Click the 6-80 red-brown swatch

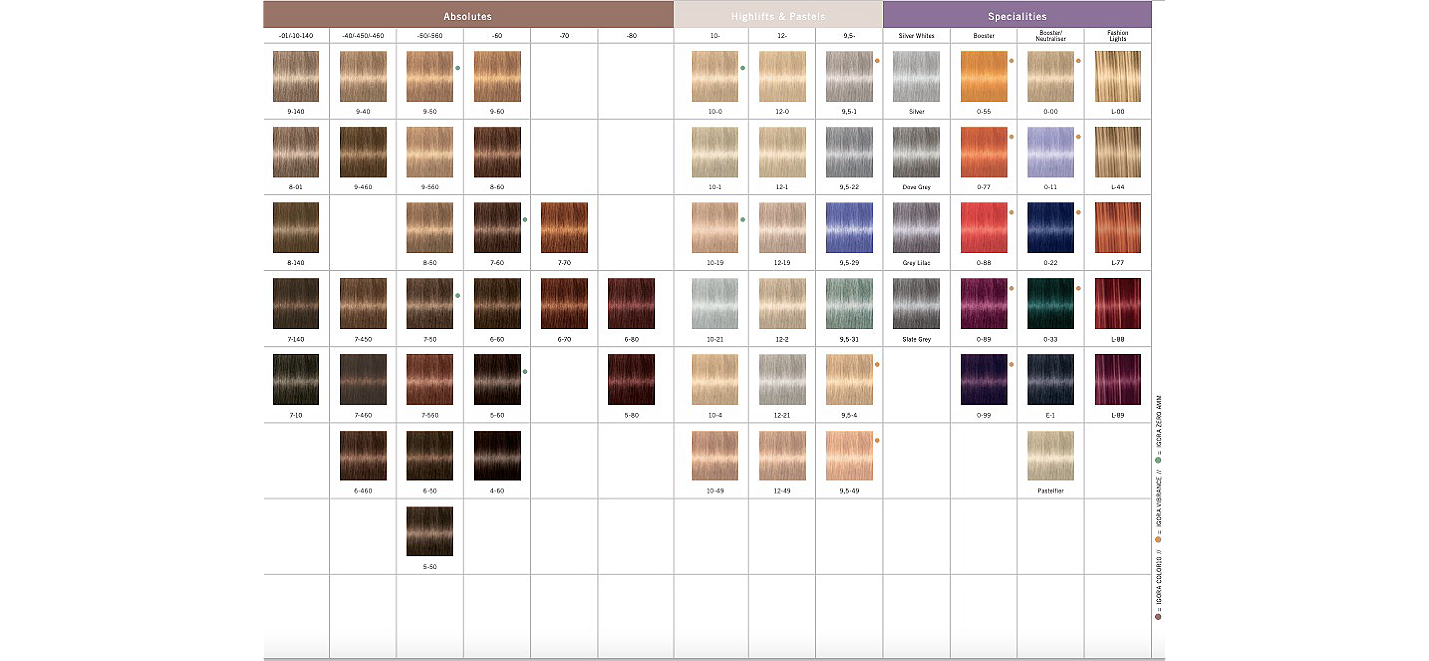click(631, 304)
